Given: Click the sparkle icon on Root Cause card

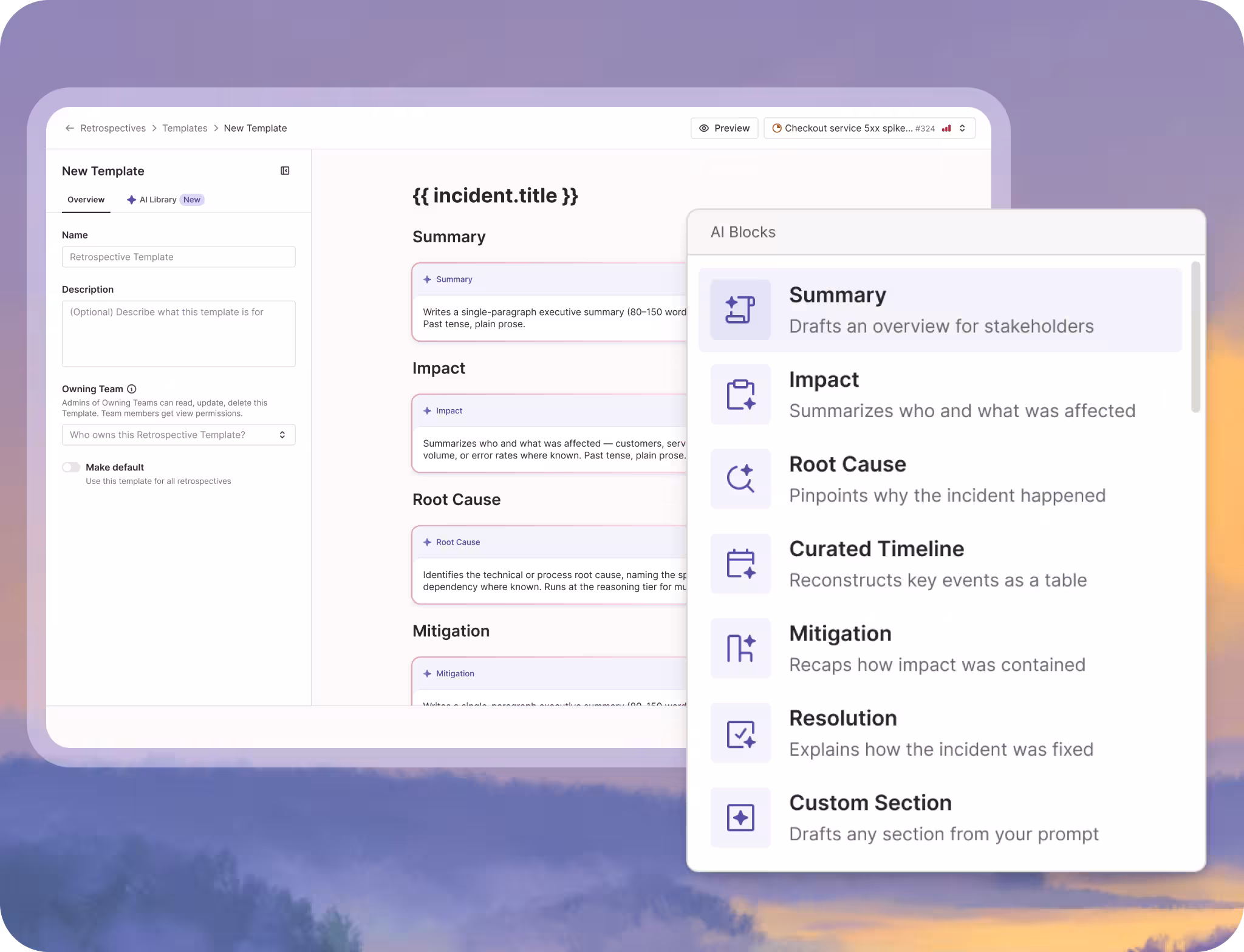Looking at the screenshot, I should click(427, 542).
